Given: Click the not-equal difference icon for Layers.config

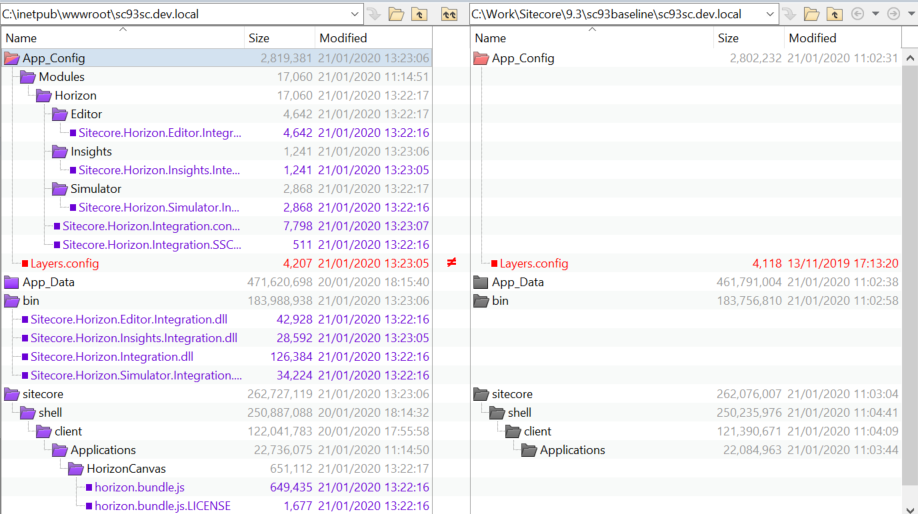Looking at the screenshot, I should coord(451,263).
